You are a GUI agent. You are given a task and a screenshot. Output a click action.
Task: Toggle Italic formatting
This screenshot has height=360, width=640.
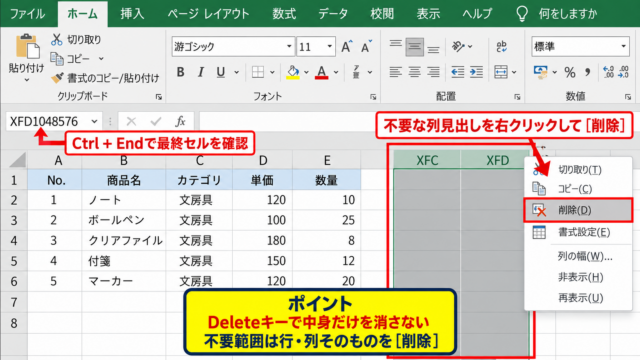coord(200,72)
